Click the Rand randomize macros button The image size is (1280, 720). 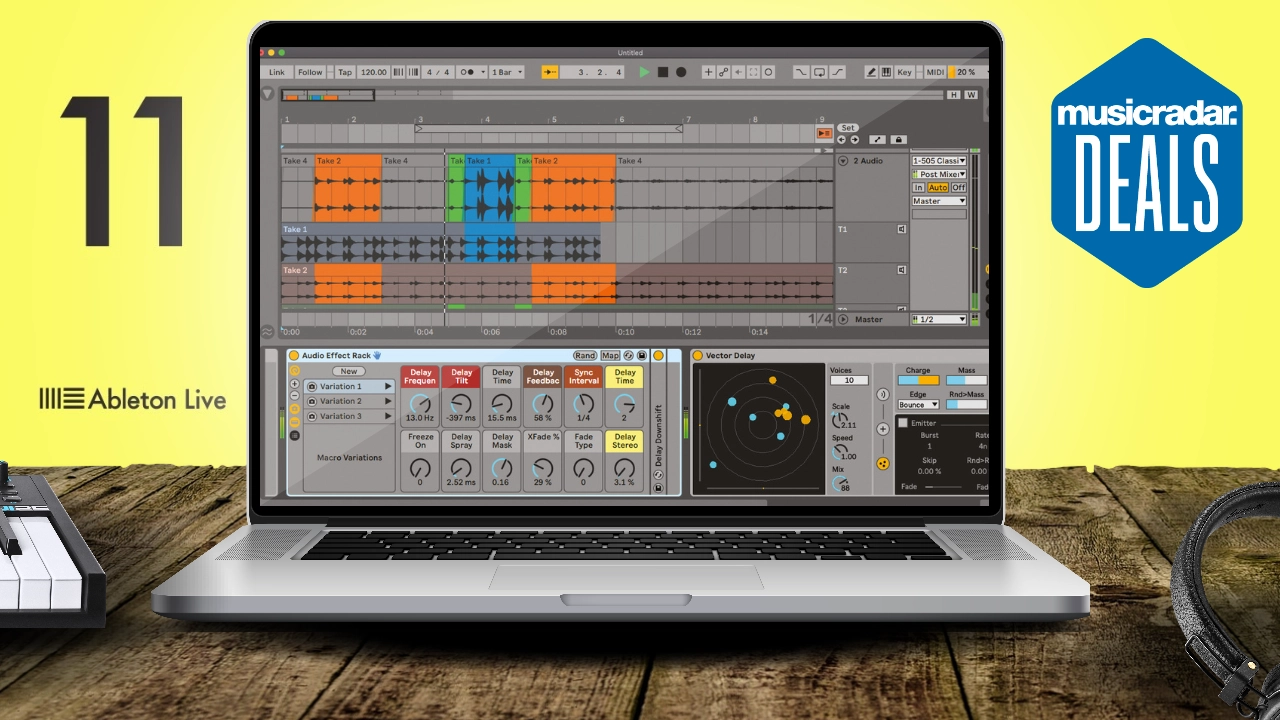click(585, 355)
